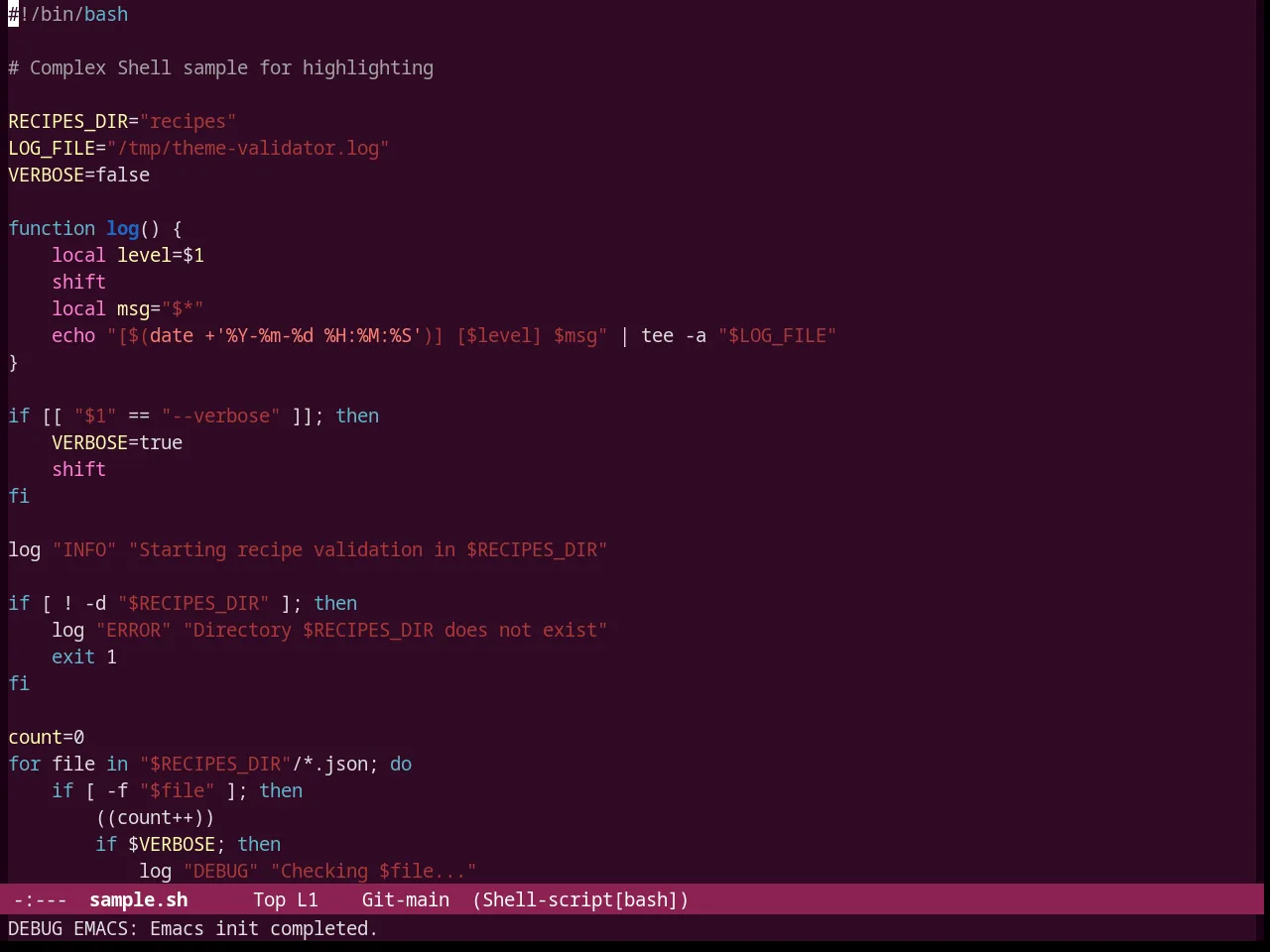
Task: Click the Shell-script[bash] major mode indicator
Action: click(580, 899)
